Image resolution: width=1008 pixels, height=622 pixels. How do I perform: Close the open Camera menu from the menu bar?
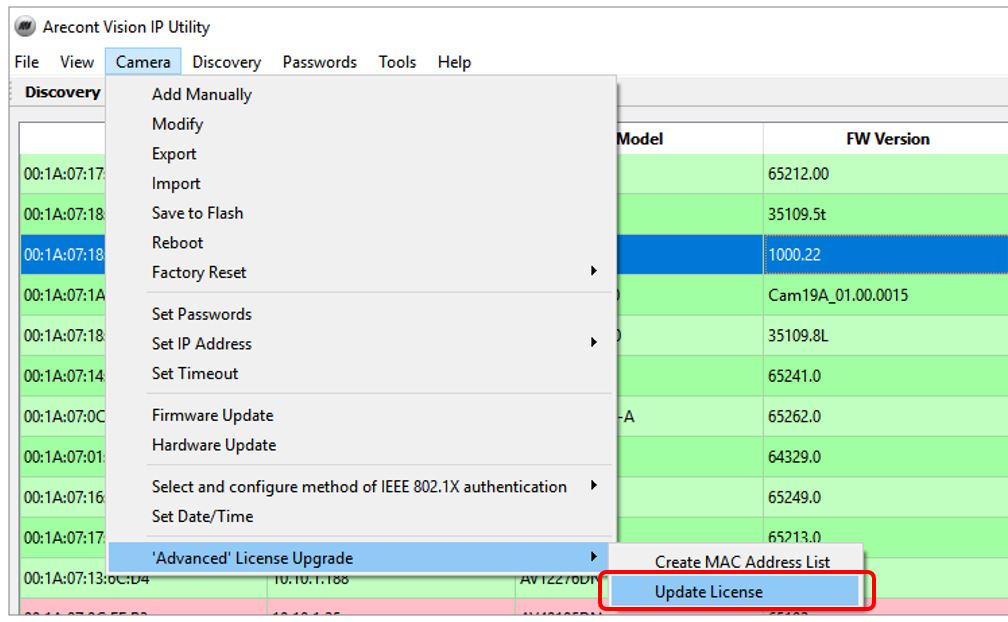coord(143,62)
